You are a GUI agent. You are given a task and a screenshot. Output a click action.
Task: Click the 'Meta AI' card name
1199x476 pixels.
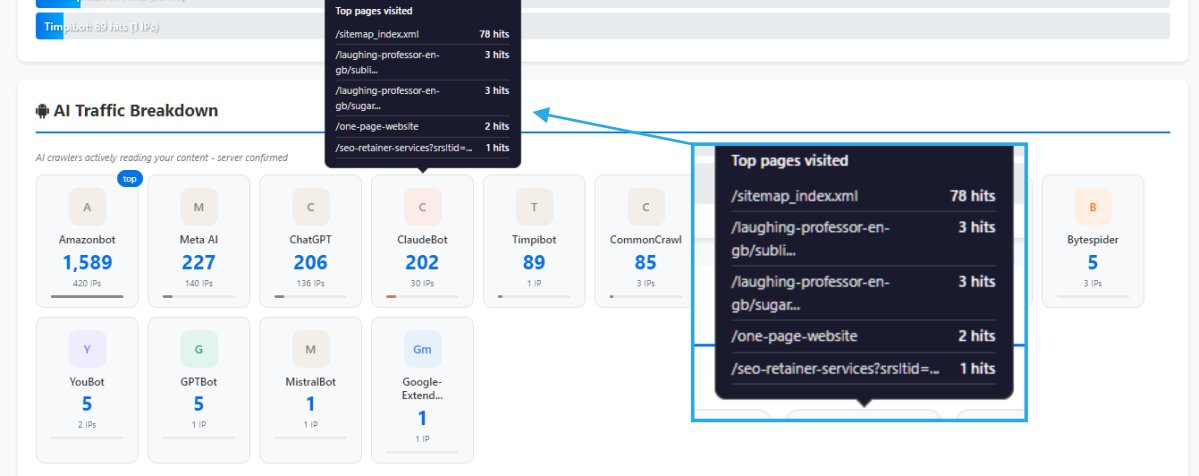tap(199, 240)
